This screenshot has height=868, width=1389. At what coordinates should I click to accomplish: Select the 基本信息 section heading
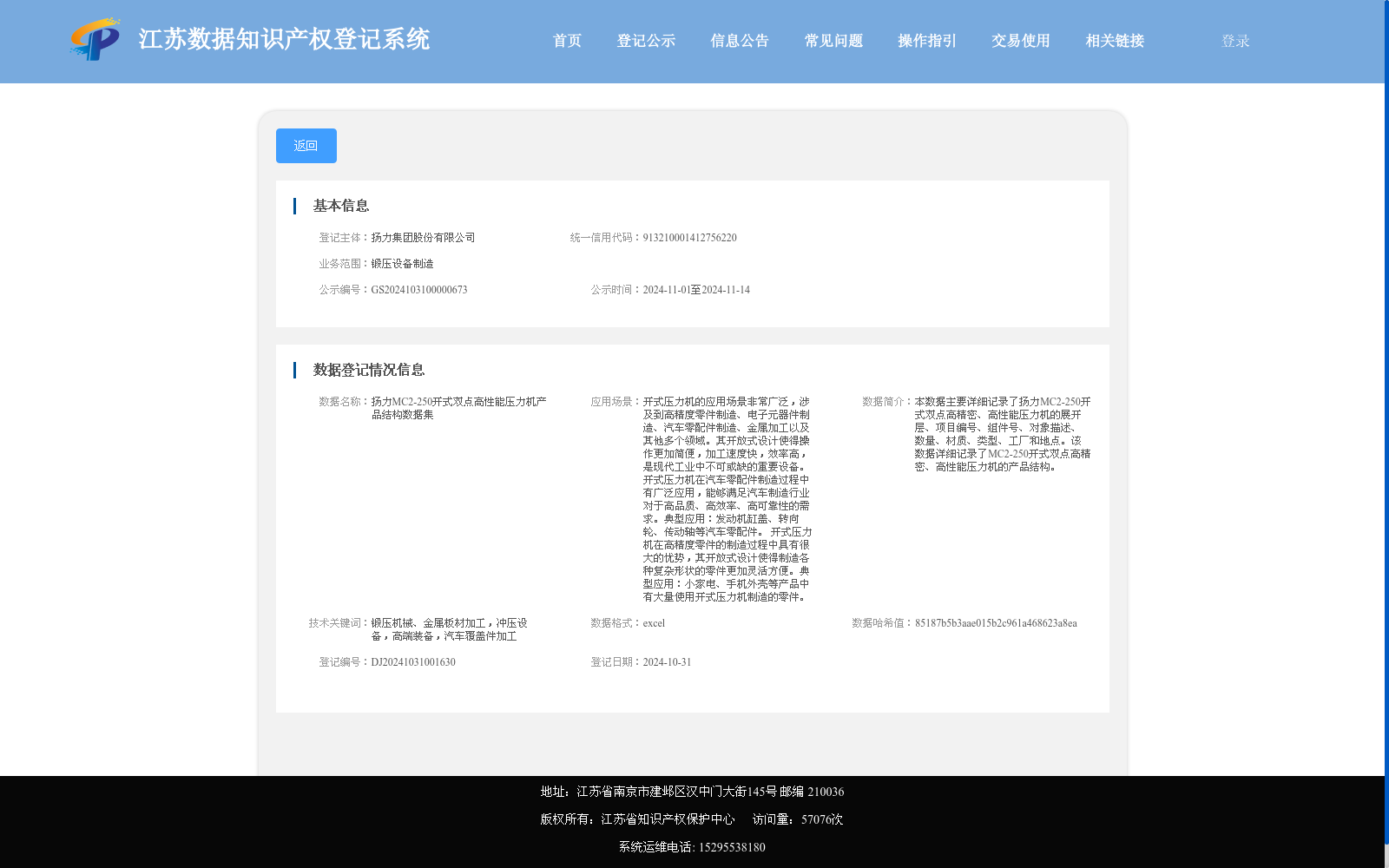click(341, 206)
